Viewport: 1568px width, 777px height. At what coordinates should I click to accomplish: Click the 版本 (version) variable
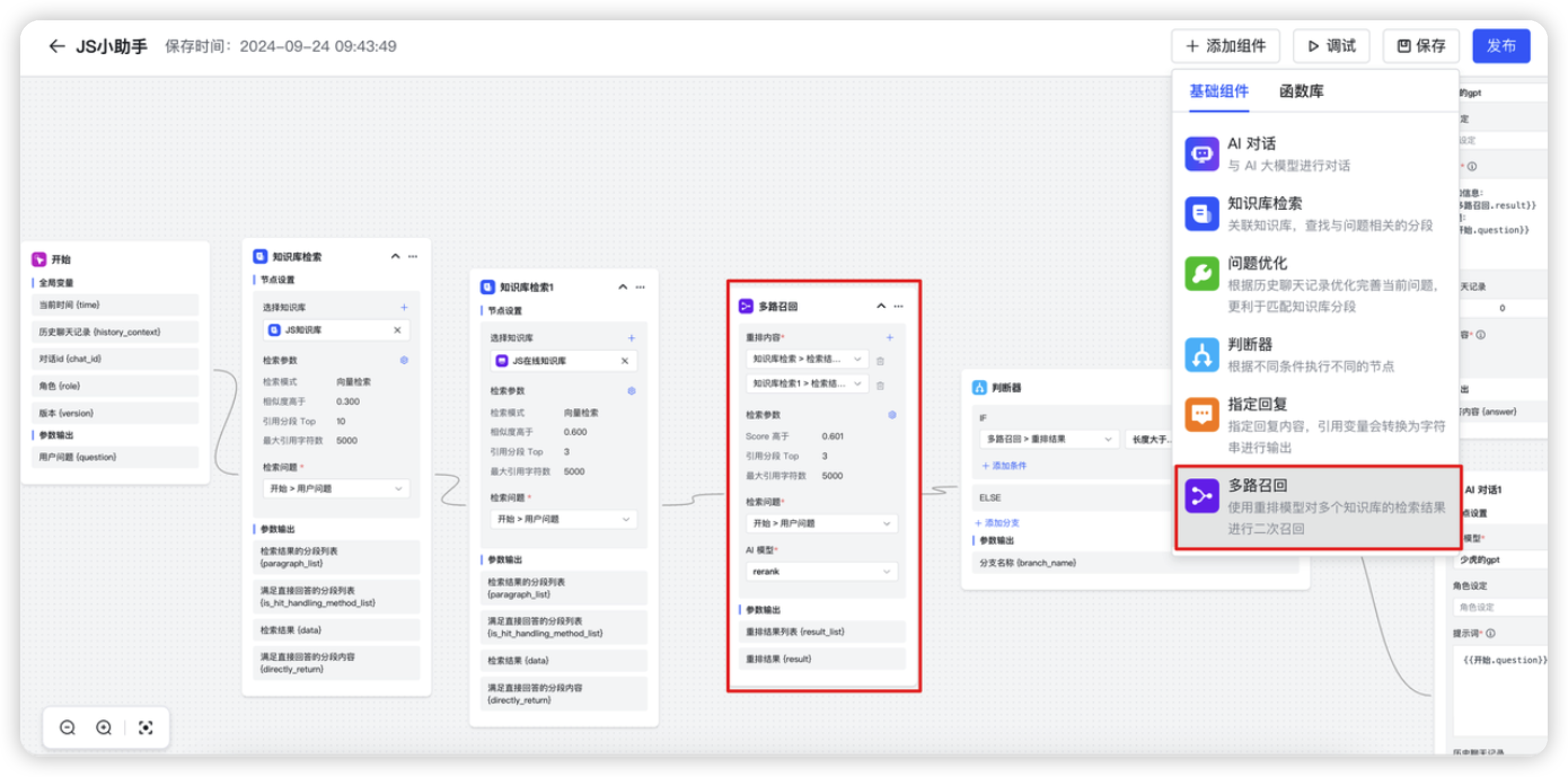(x=115, y=413)
